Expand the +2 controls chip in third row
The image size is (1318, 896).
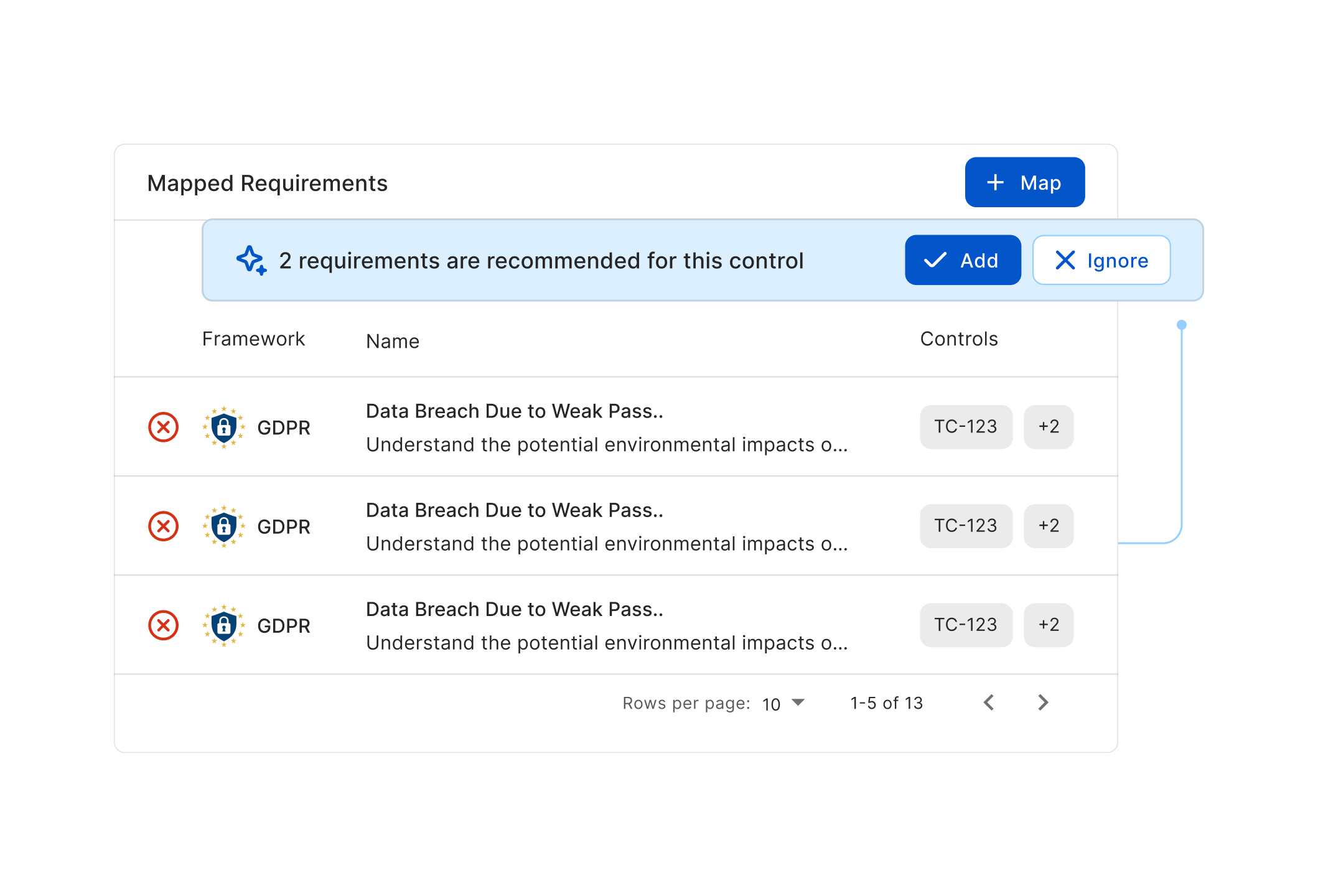click(x=1049, y=625)
